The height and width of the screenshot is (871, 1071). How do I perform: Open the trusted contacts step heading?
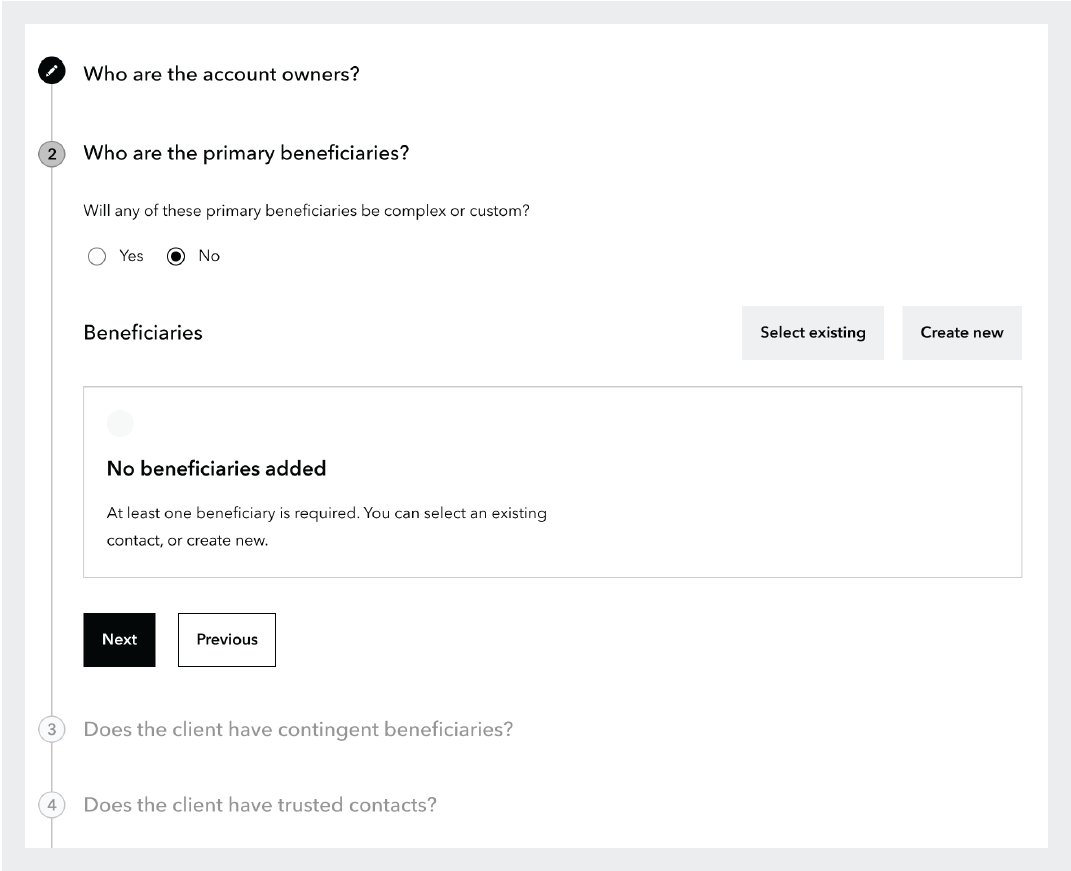coord(260,805)
